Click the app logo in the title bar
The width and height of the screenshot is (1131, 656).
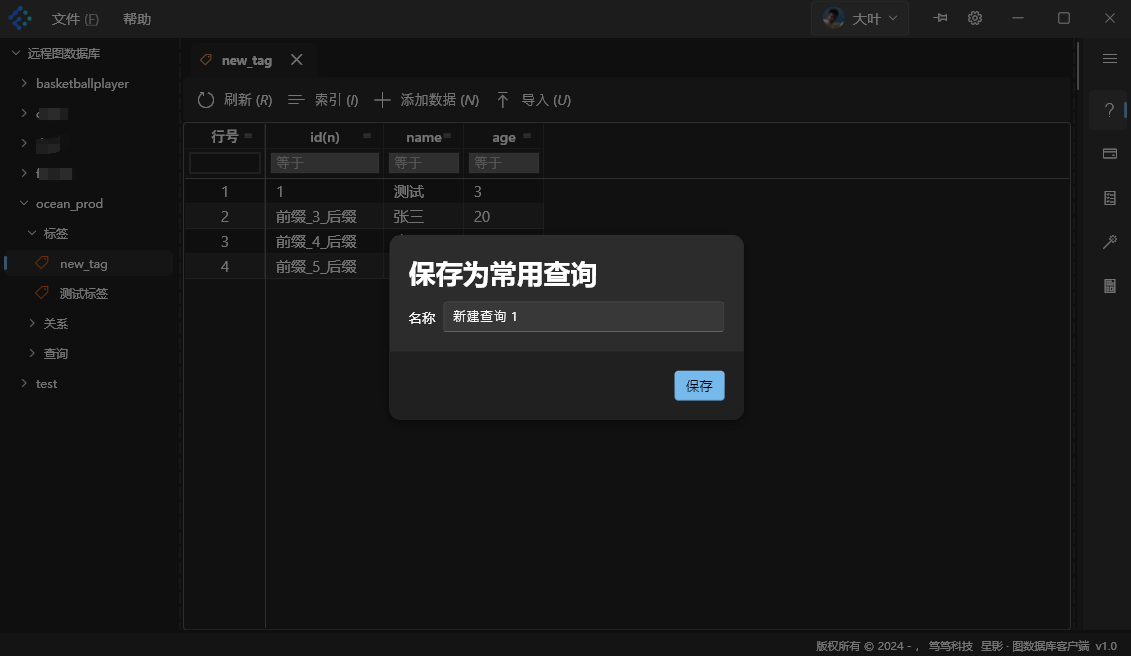[x=19, y=18]
